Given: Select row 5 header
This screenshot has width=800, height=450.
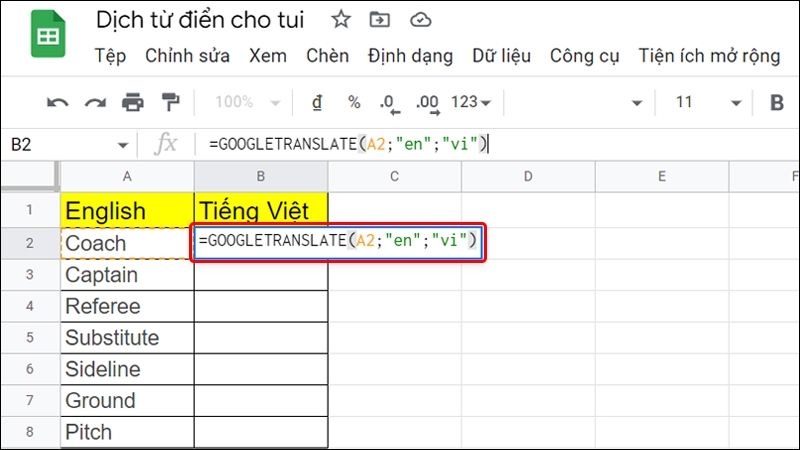Looking at the screenshot, I should click(30, 338).
